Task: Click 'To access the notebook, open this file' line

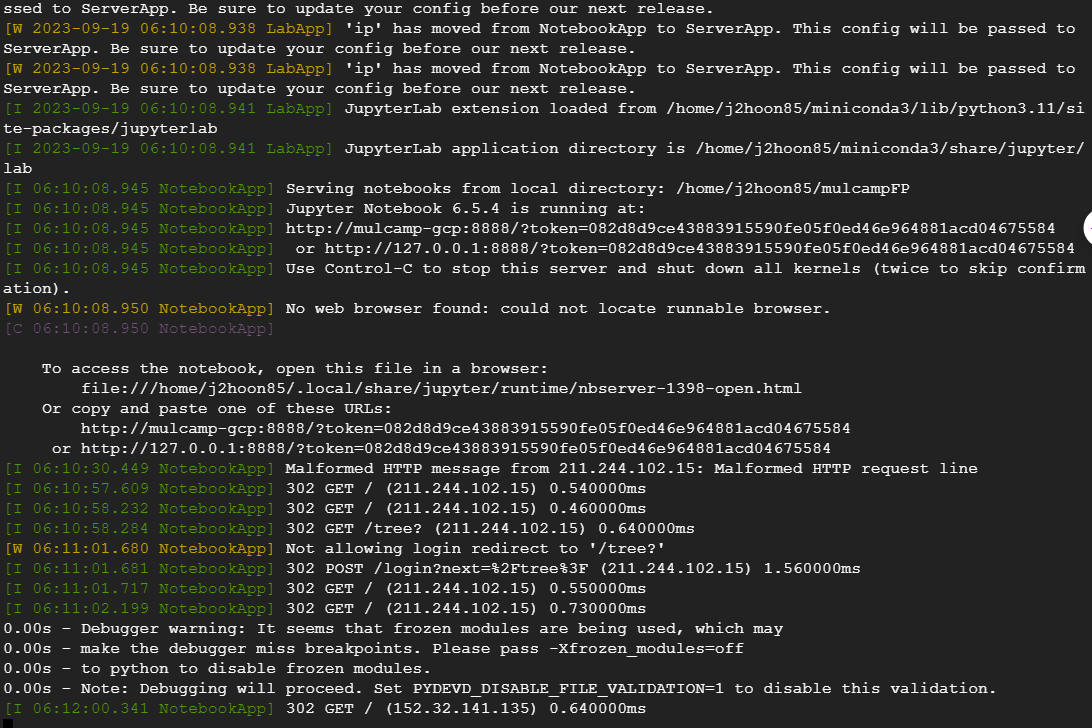Action: [x=295, y=369]
